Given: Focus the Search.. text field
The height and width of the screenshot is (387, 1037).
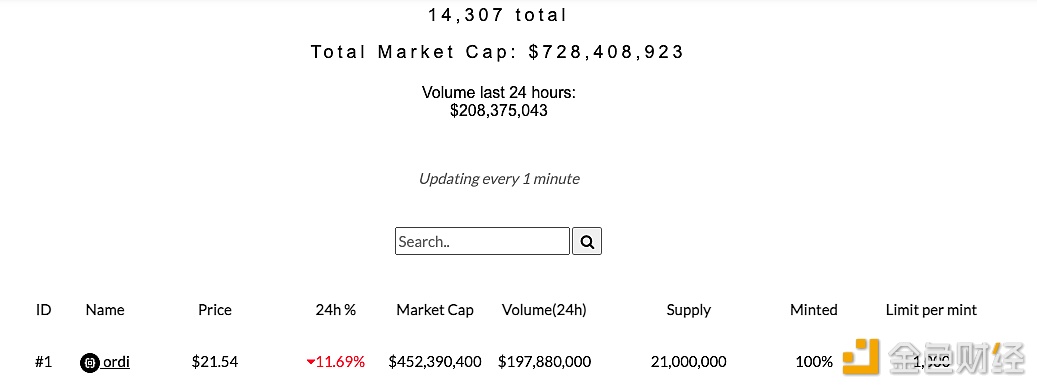Looking at the screenshot, I should [x=482, y=241].
